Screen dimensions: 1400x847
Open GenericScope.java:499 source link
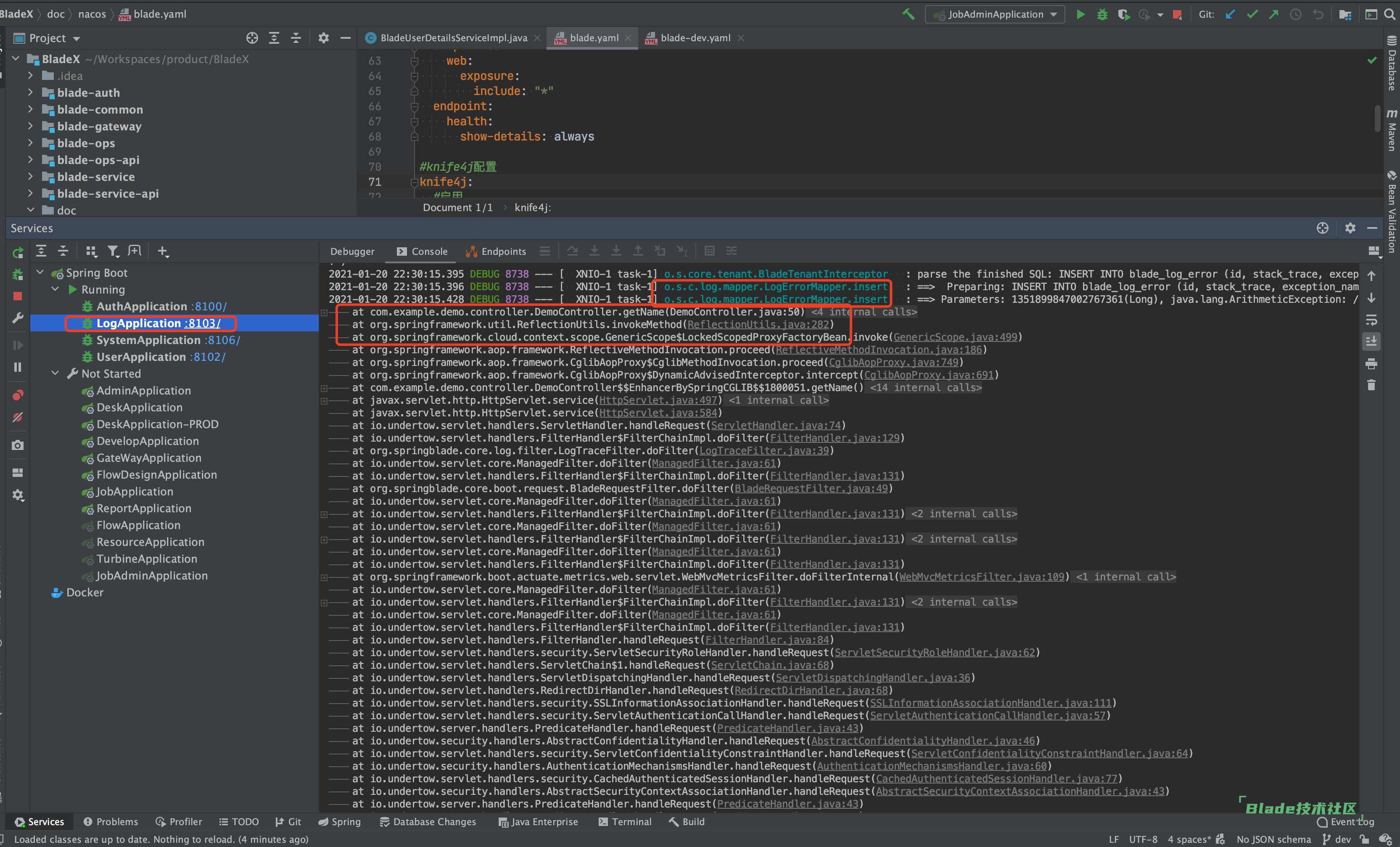pyautogui.click(x=955, y=337)
